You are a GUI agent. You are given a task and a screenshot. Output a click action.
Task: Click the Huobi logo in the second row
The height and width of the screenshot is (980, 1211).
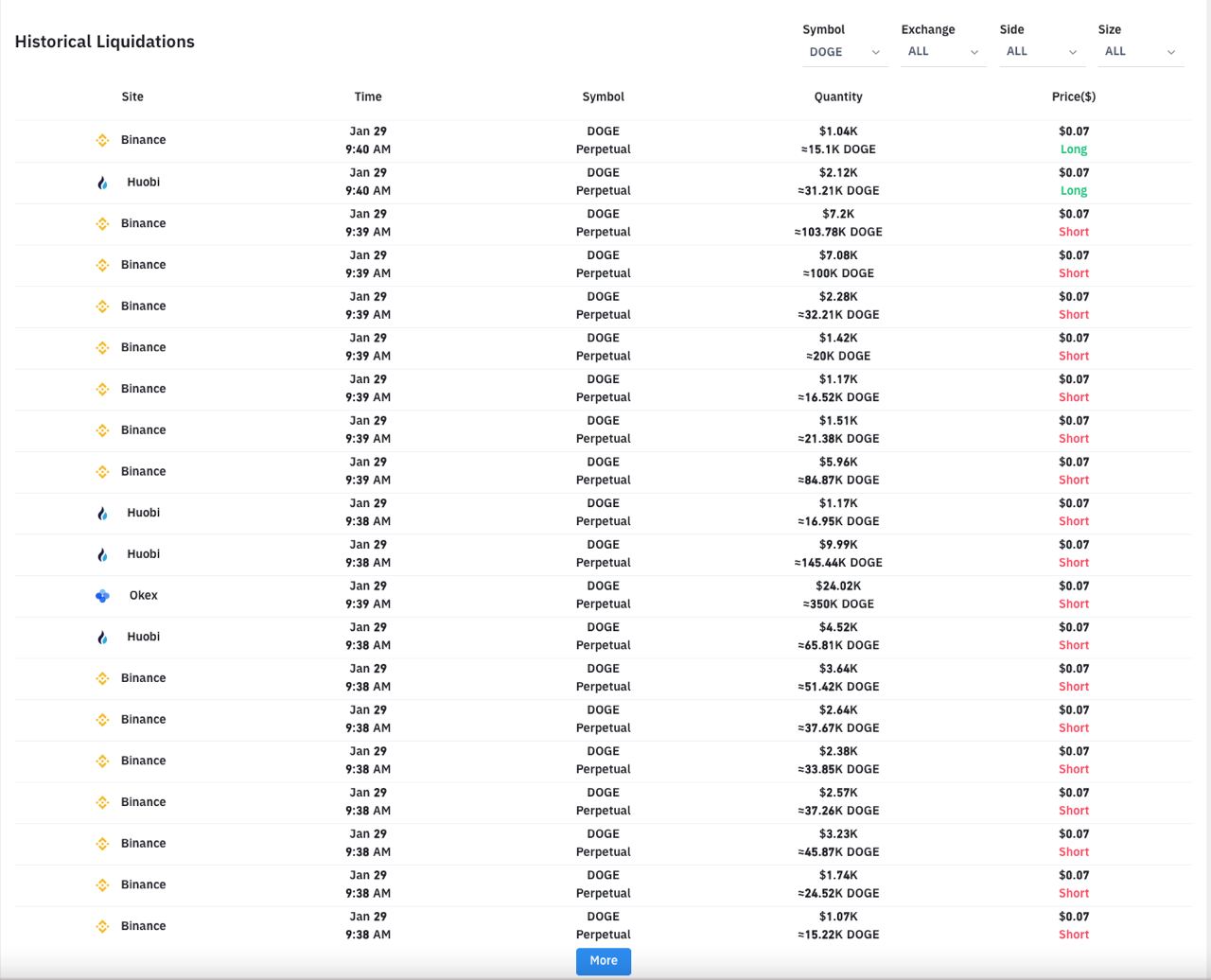[x=102, y=183]
